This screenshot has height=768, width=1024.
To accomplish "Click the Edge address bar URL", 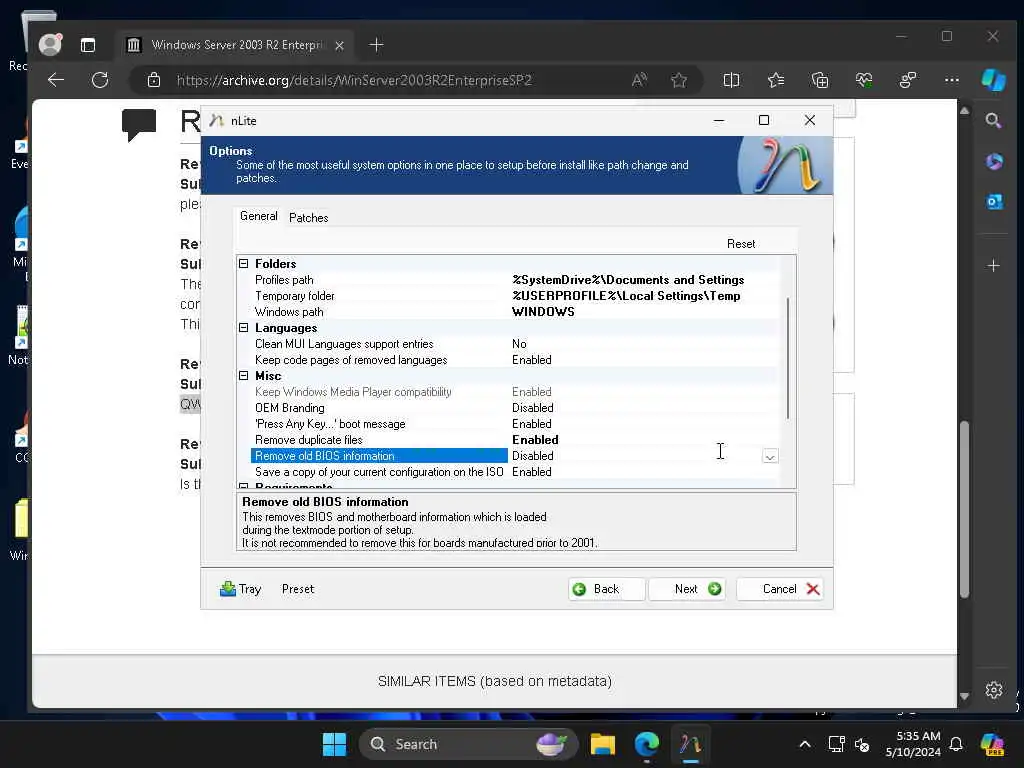I will 354,80.
